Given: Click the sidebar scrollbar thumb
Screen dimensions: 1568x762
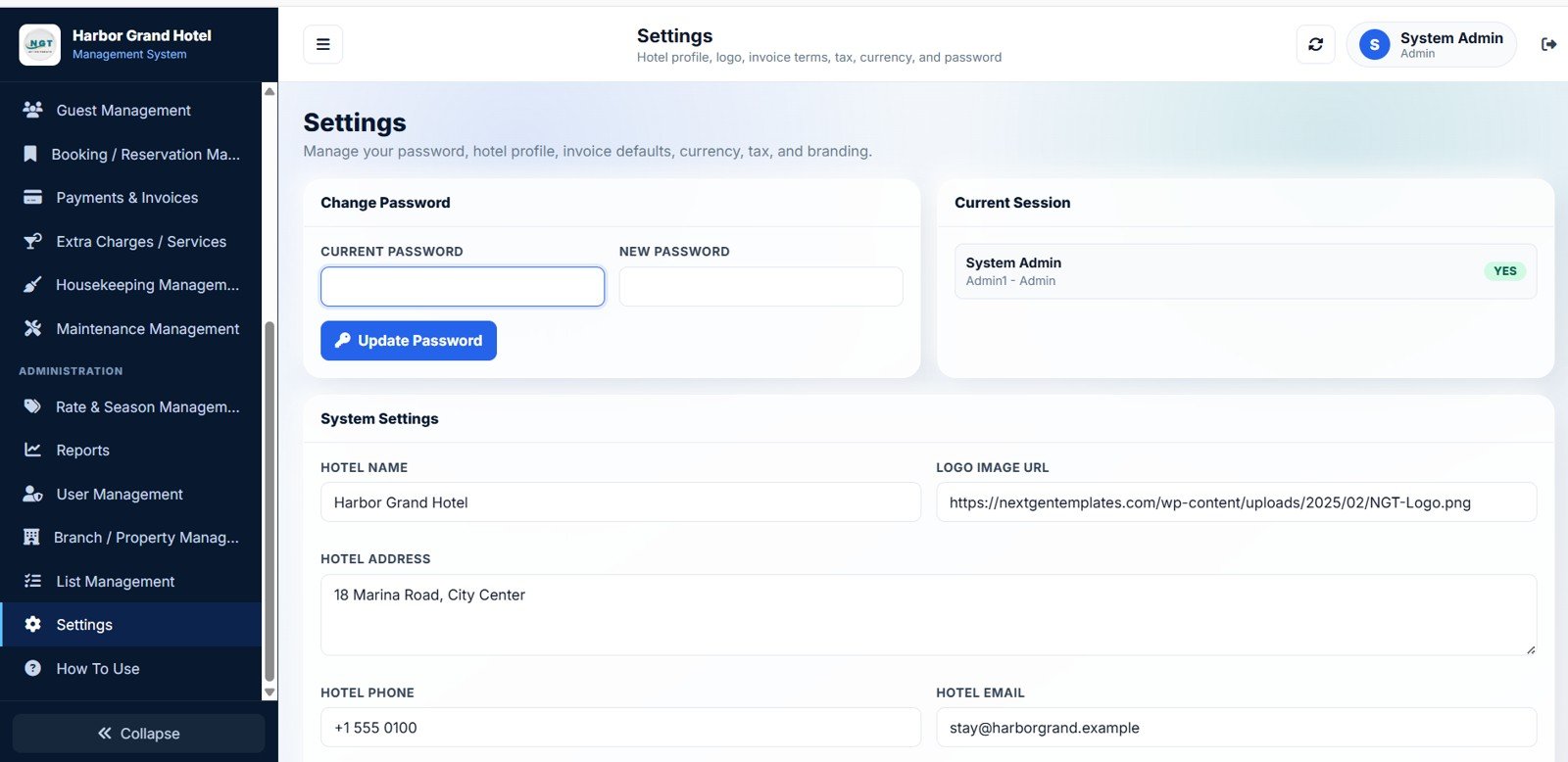Looking at the screenshot, I should [269, 501].
